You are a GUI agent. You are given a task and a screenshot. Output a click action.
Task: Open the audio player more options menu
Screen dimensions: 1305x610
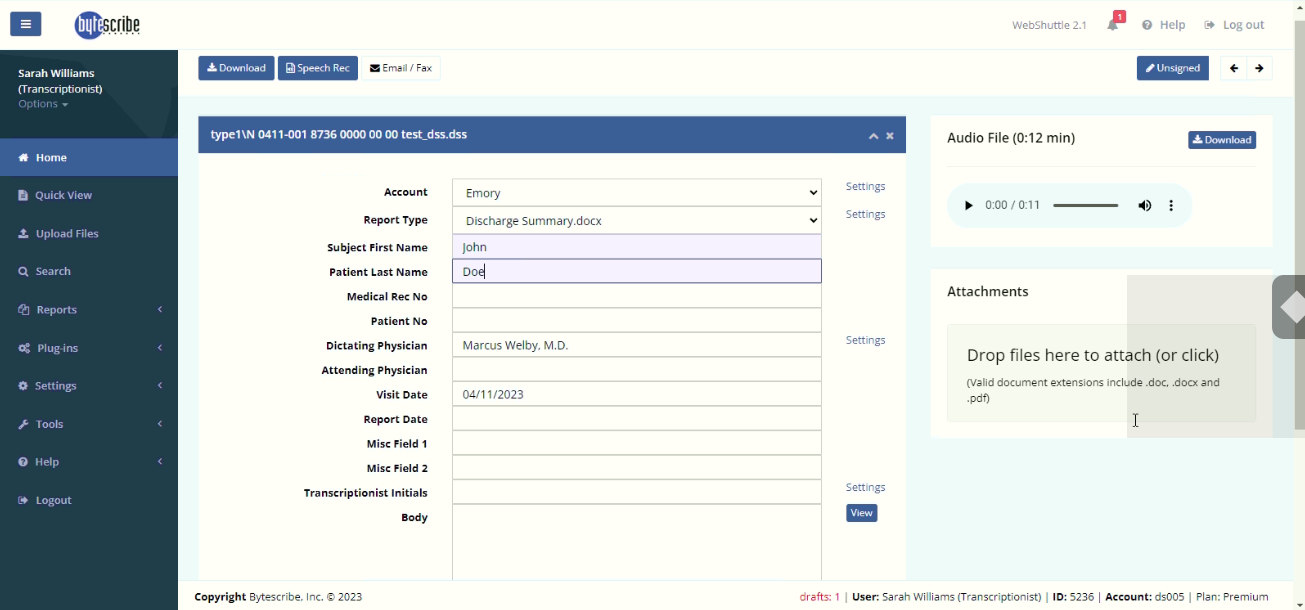click(x=1171, y=205)
